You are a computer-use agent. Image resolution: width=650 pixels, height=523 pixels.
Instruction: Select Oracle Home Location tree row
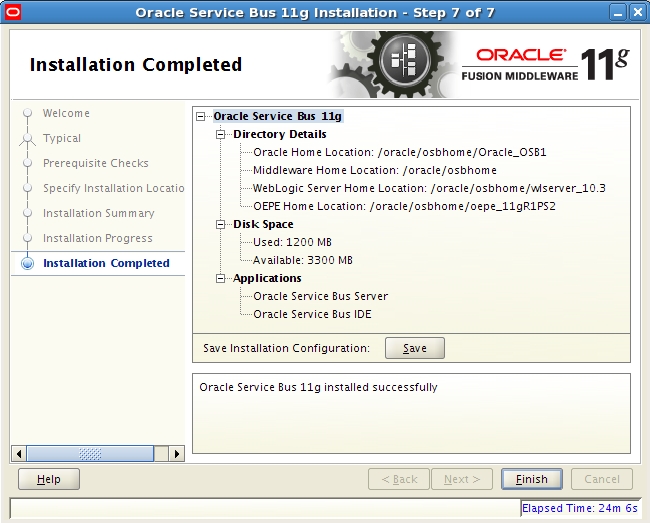(400, 152)
